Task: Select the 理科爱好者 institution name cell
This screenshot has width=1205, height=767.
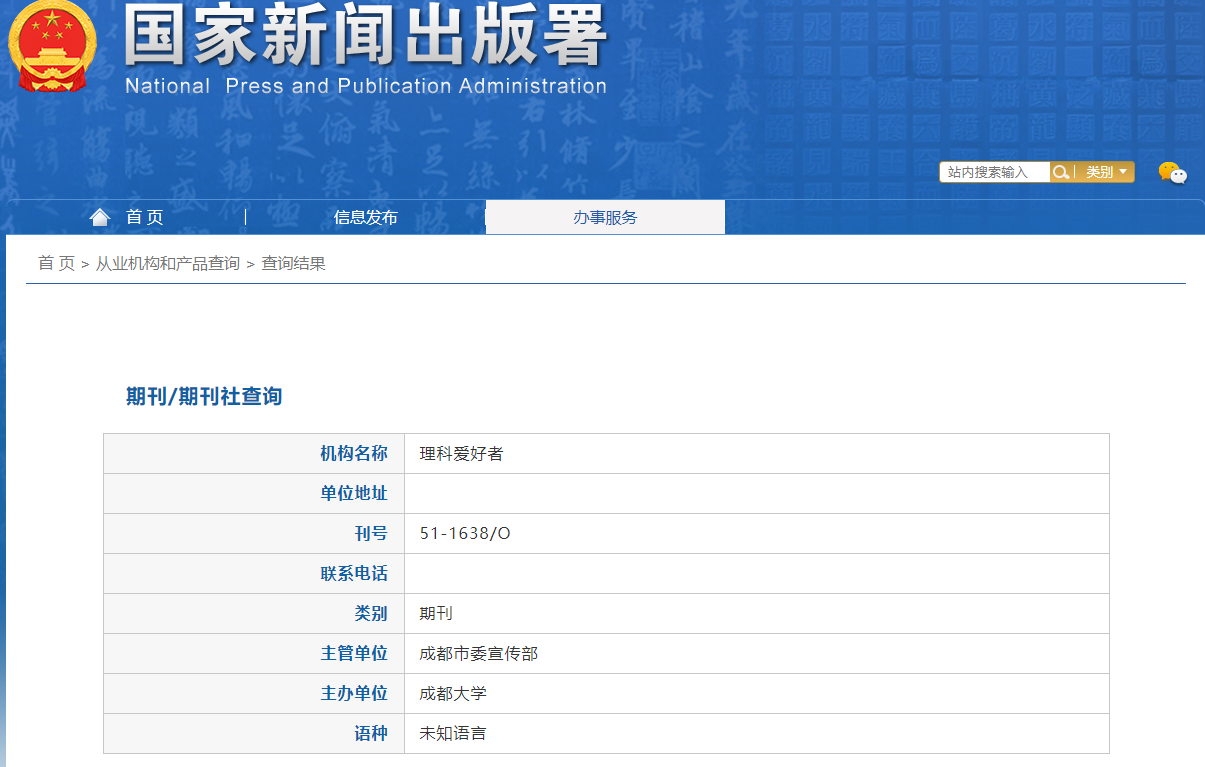Action: (x=461, y=453)
